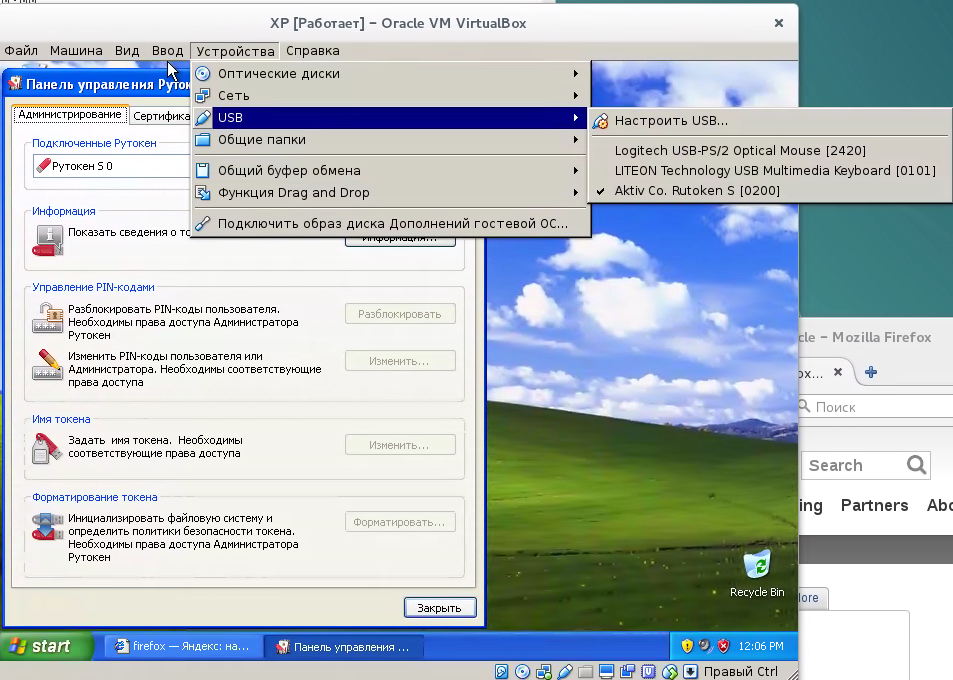The height and width of the screenshot is (680, 953).
Task: Switch to the Администрирование tab
Action: point(70,115)
